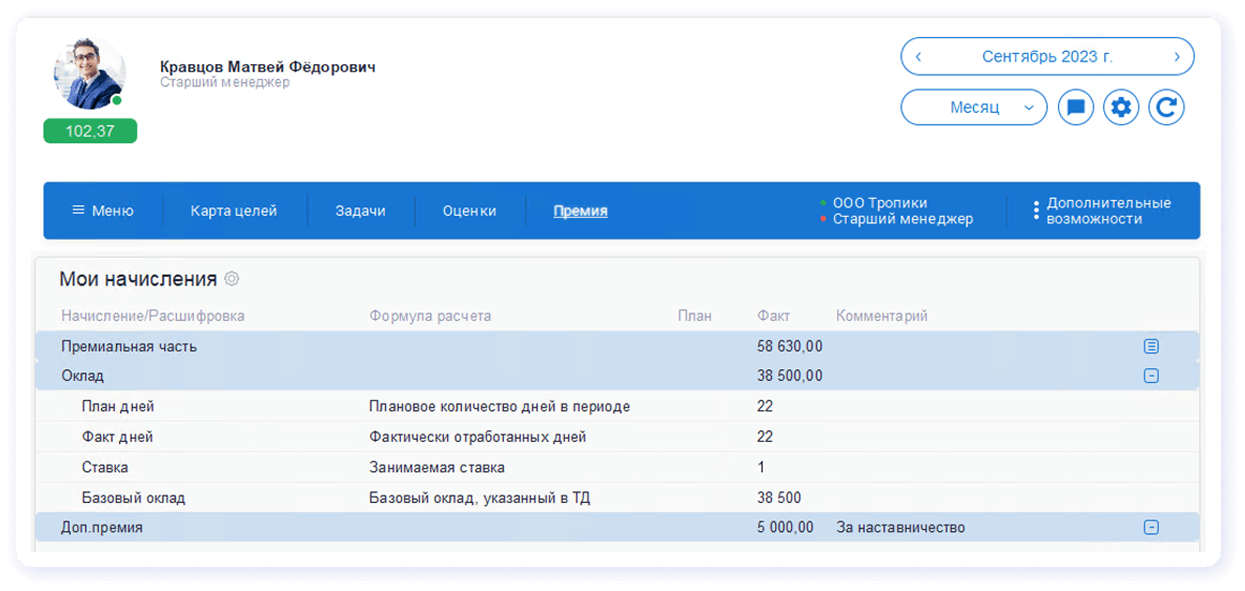Go to next month with the right arrow
This screenshot has width=1245, height=591.
[1176, 56]
